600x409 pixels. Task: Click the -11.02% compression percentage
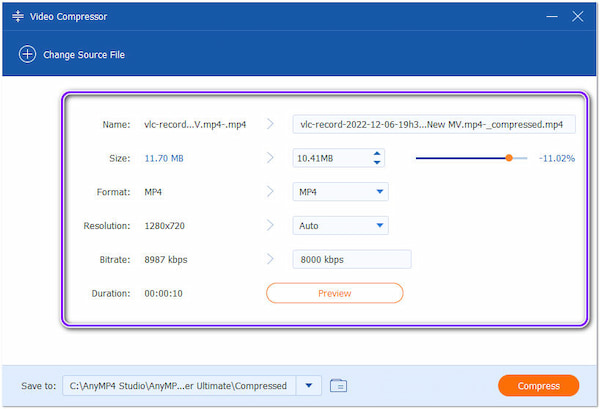pos(557,158)
